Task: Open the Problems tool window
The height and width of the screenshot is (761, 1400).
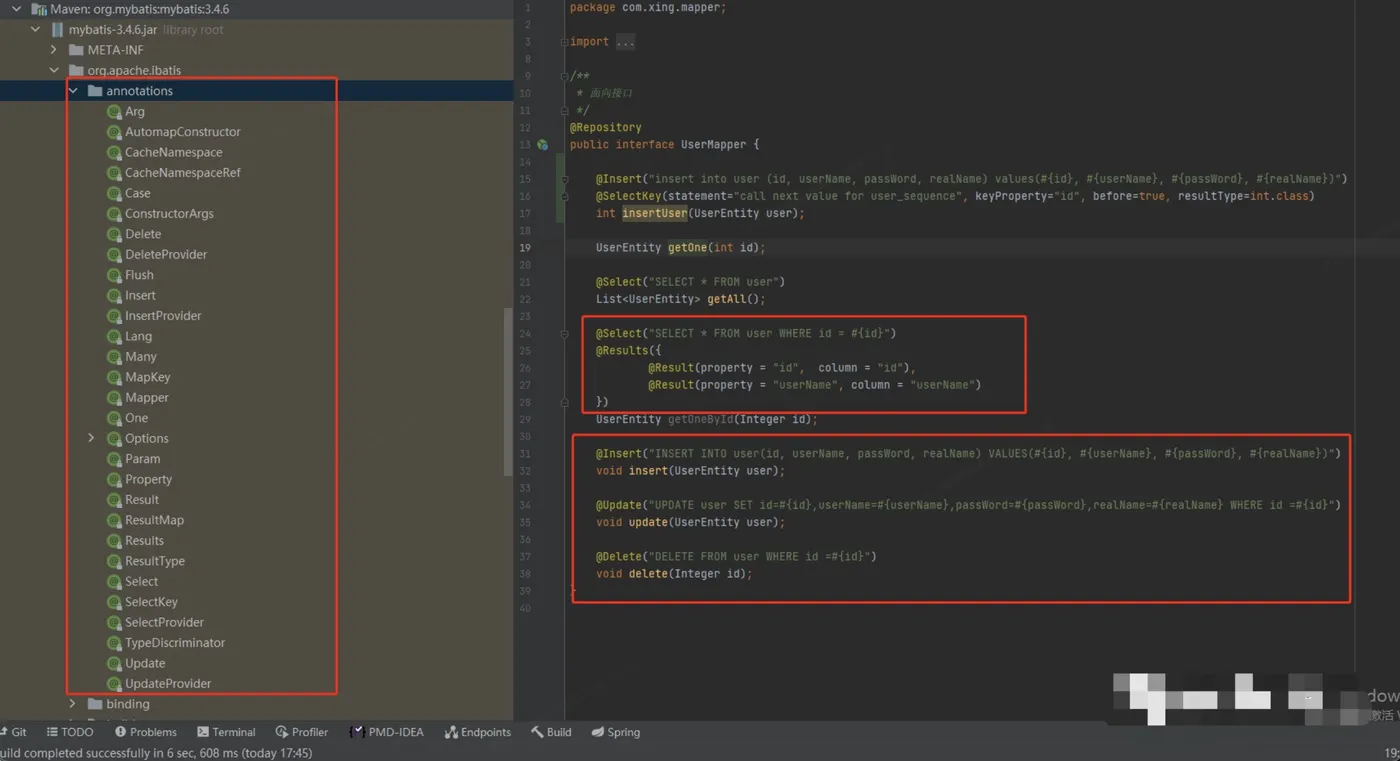Action: click(x=145, y=732)
